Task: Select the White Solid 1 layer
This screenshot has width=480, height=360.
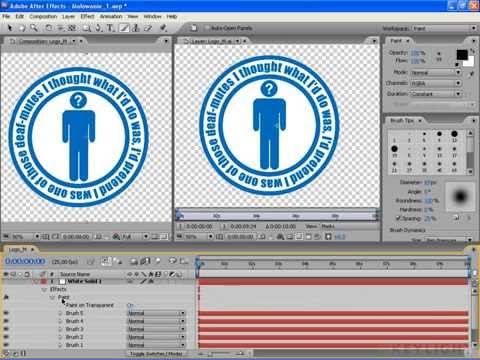Action: 84,282
